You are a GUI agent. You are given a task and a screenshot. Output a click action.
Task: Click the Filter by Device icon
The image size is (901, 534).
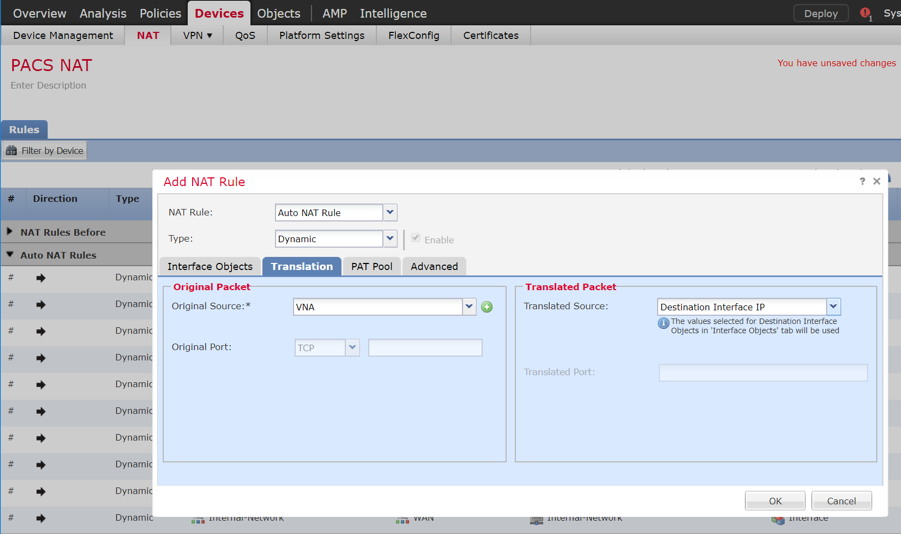coord(11,151)
